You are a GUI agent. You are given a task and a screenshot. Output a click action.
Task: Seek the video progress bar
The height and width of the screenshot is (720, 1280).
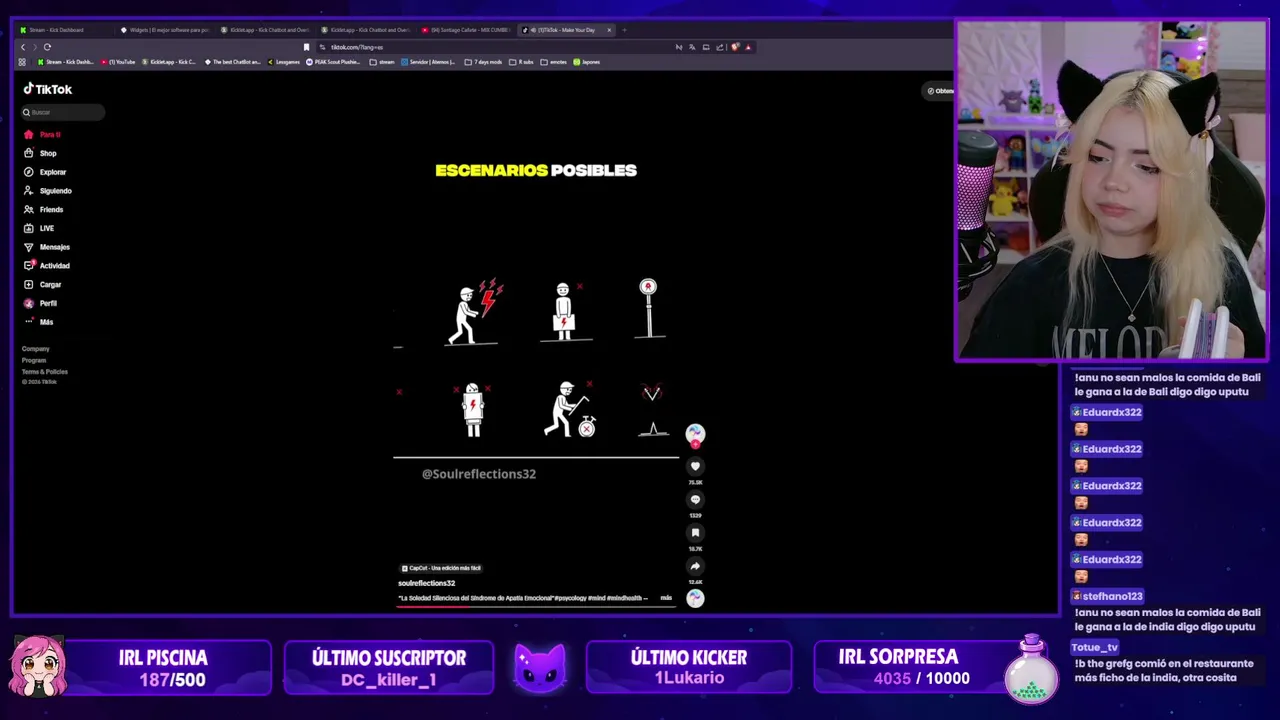[x=536, y=605]
